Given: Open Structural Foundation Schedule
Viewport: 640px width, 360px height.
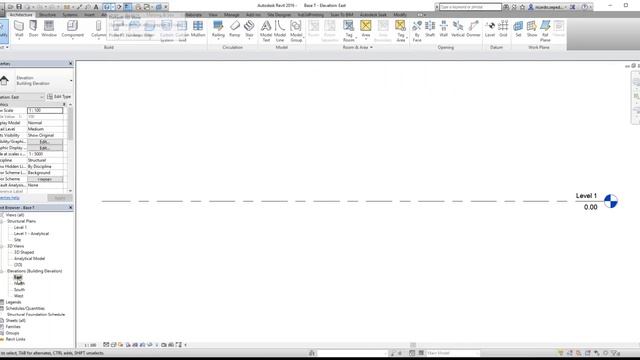Looking at the screenshot, I should tap(36, 315).
